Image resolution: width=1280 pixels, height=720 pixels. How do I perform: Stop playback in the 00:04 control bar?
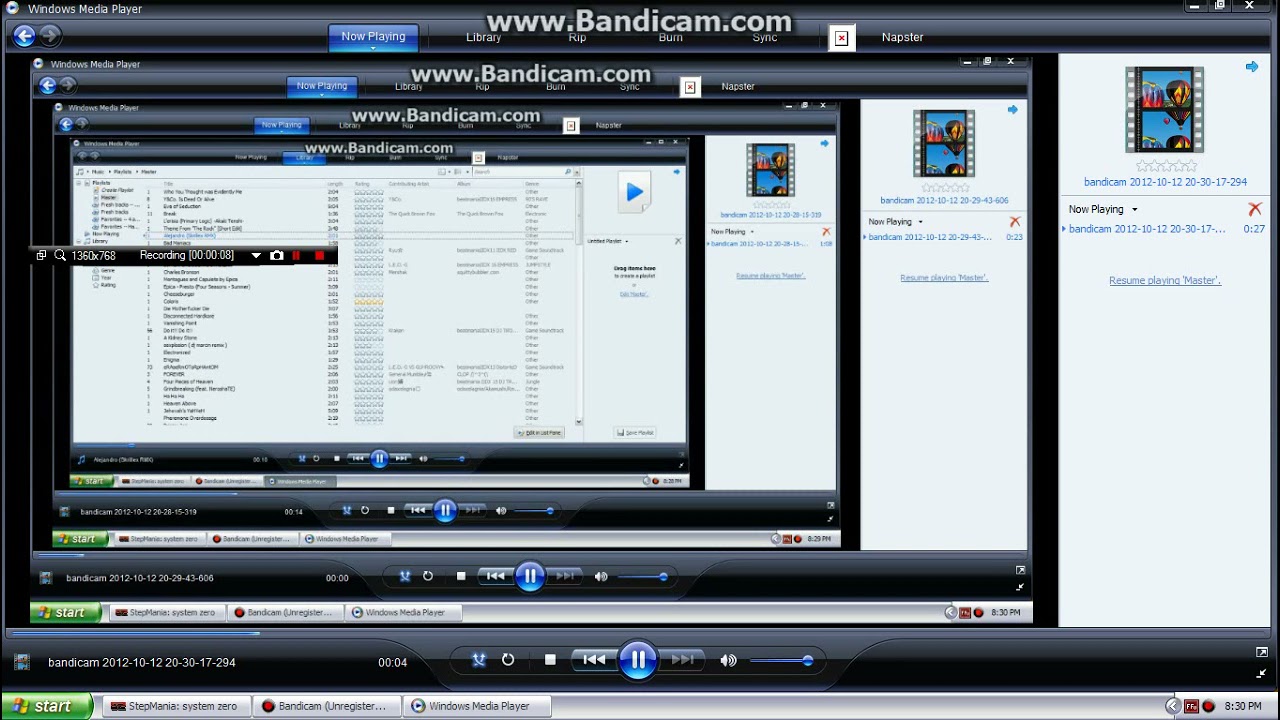[550, 660]
